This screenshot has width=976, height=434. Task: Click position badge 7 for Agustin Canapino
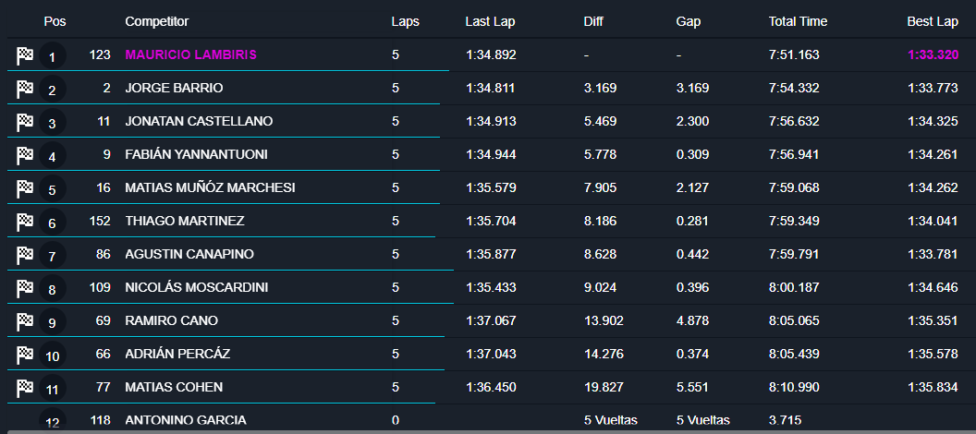pyautogui.click(x=52, y=257)
